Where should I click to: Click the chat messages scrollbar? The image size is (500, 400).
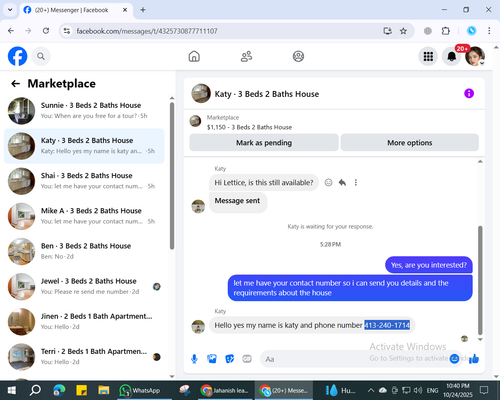(480, 280)
